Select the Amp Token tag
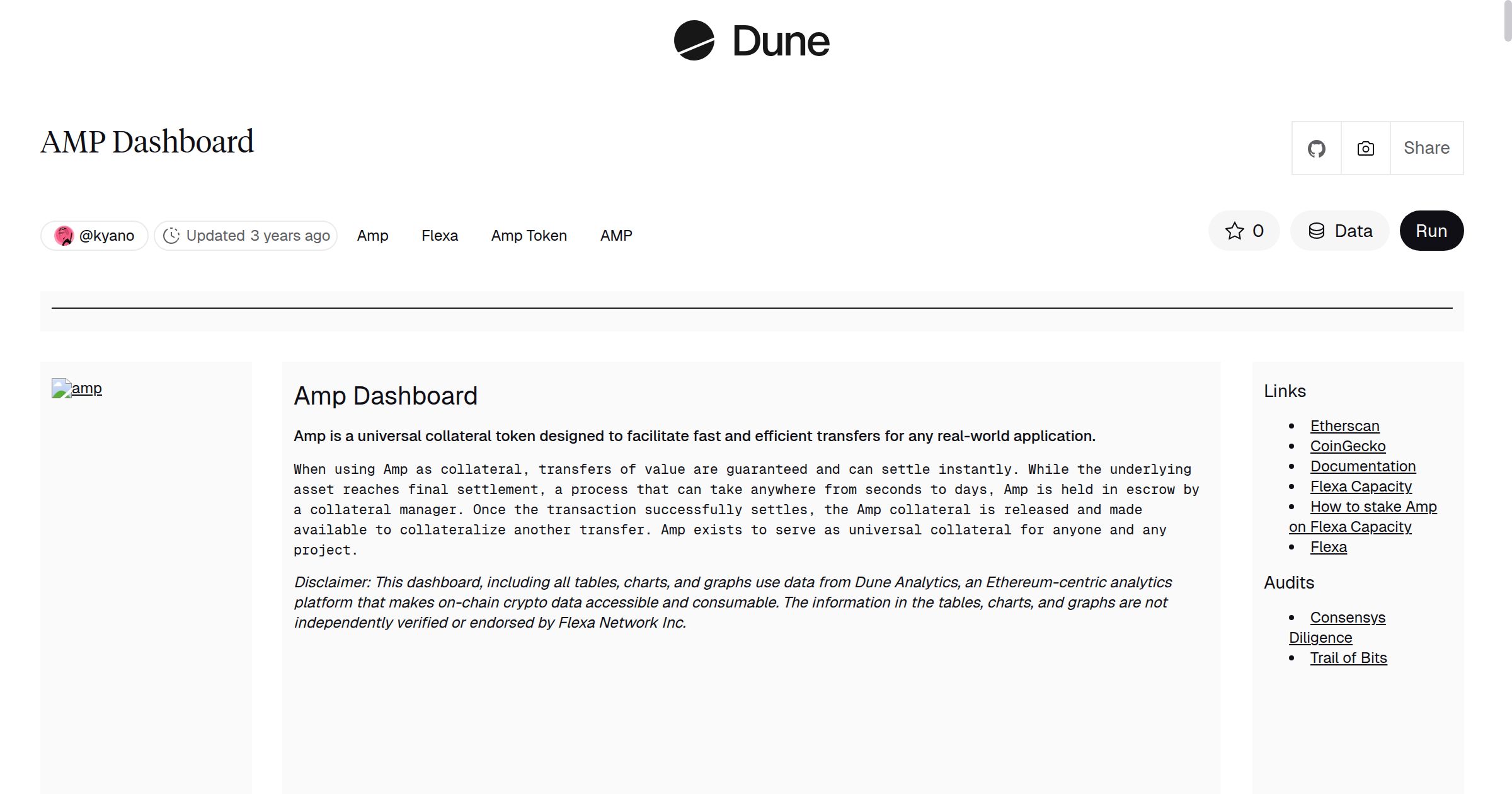1512x794 pixels. pos(529,236)
